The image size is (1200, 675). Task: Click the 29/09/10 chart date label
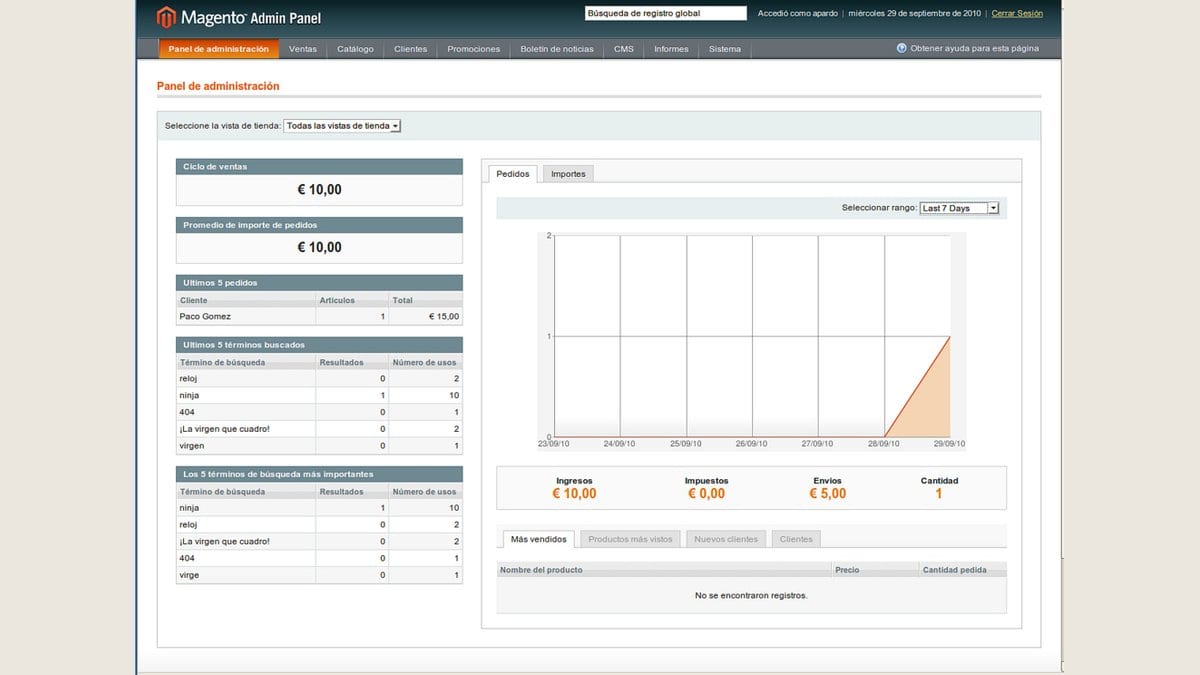coord(947,444)
